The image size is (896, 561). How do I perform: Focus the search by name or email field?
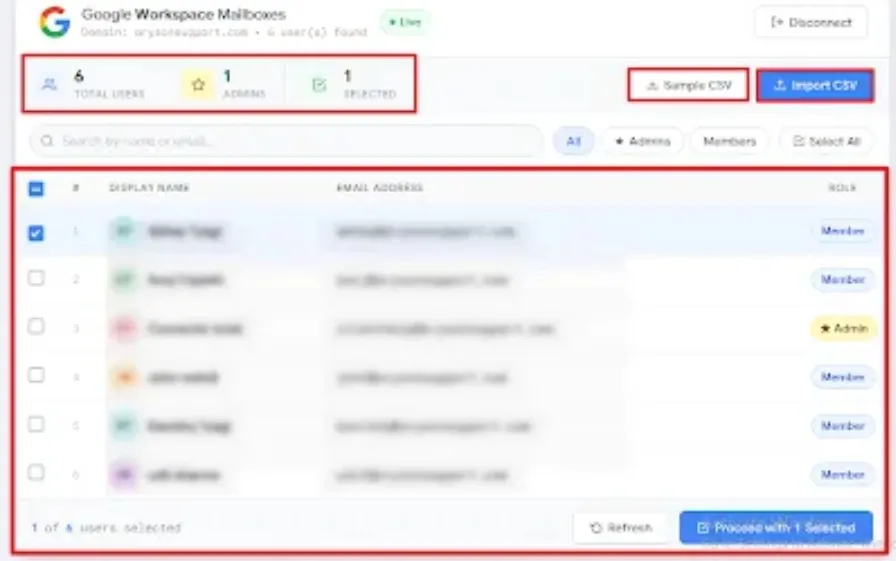286,141
